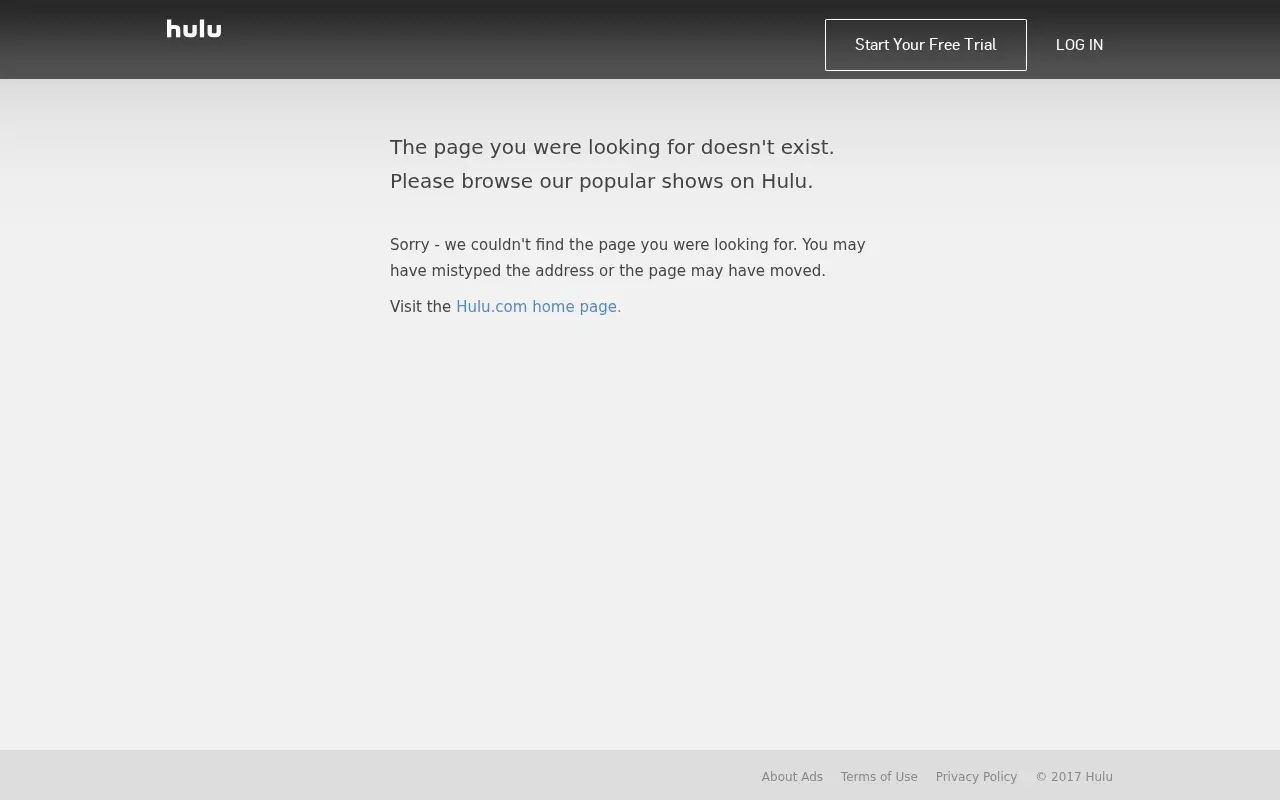Click the paragraph starting 'Sorry - we couldn't find'

click(628, 258)
